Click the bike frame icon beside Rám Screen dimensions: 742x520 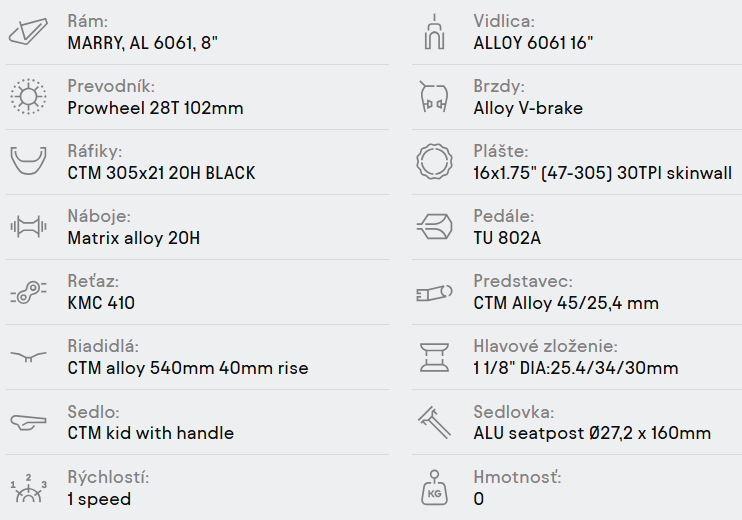(28, 32)
